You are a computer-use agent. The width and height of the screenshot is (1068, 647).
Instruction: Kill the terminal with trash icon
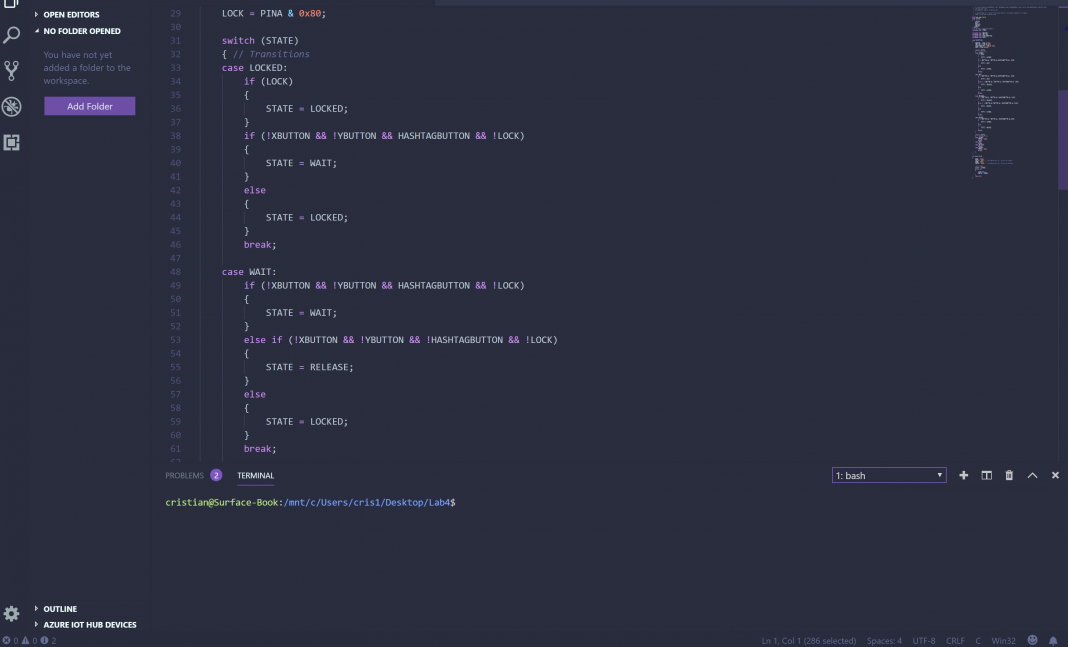pyautogui.click(x=1009, y=475)
